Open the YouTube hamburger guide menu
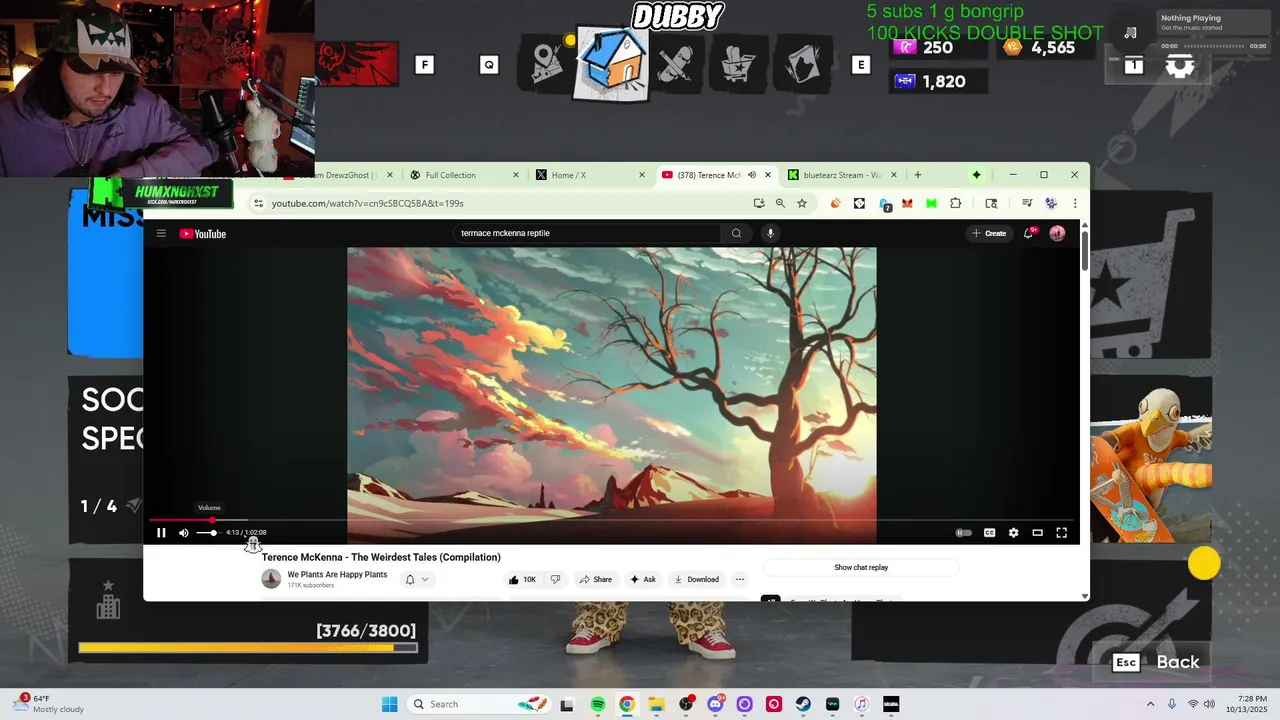The image size is (1280, 720). pos(161,234)
